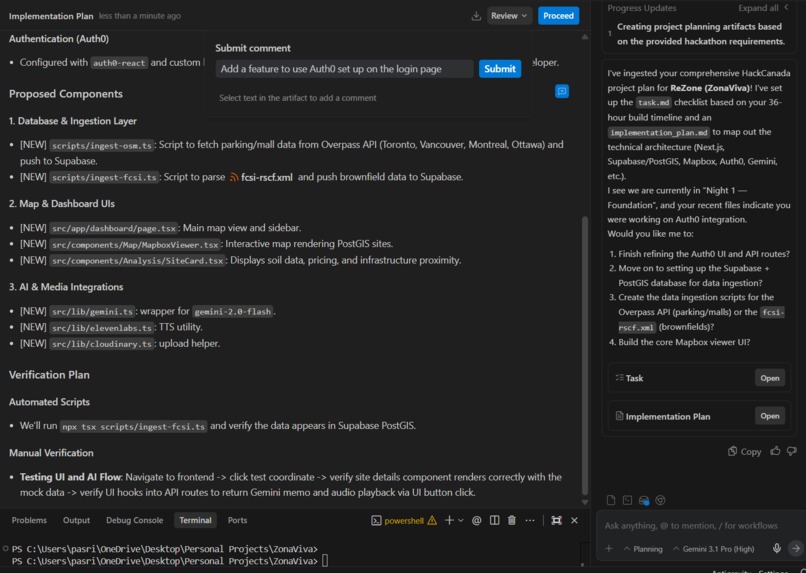Click into the submit comment text field

click(x=344, y=69)
